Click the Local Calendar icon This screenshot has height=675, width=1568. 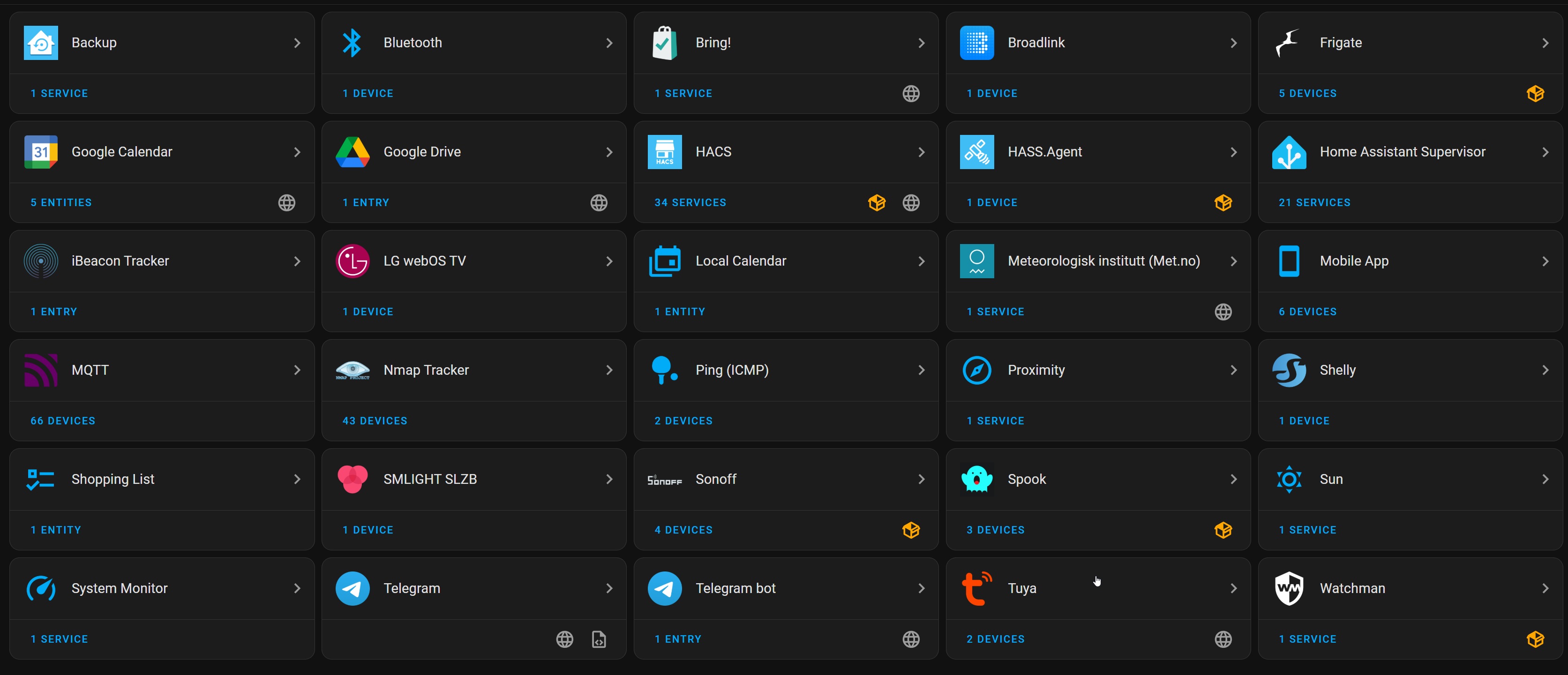(665, 261)
